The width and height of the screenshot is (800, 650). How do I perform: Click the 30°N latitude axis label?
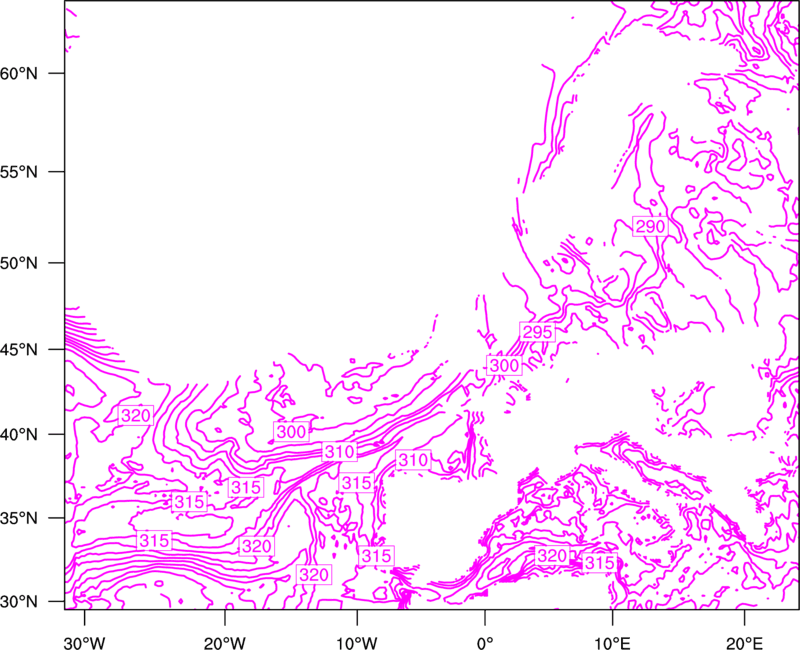click(x=19, y=602)
